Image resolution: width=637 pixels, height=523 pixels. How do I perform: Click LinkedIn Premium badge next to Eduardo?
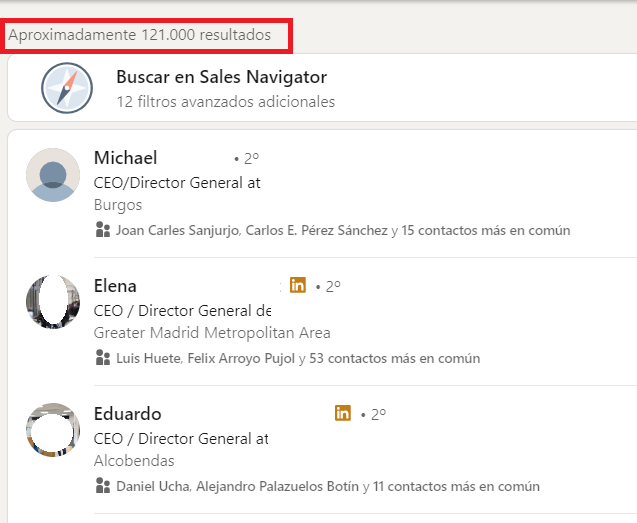tap(343, 413)
